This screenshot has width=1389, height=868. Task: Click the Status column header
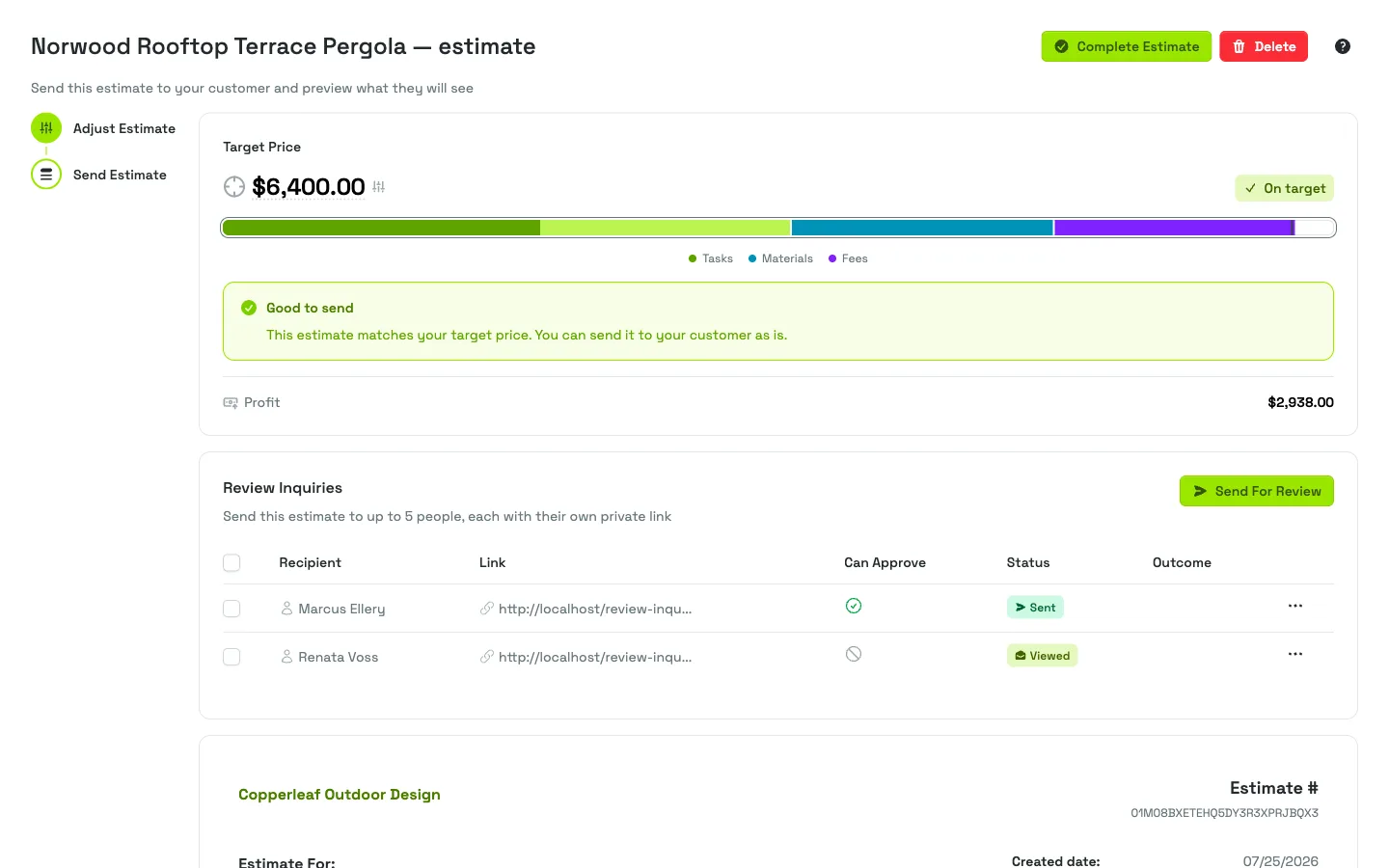point(1028,562)
